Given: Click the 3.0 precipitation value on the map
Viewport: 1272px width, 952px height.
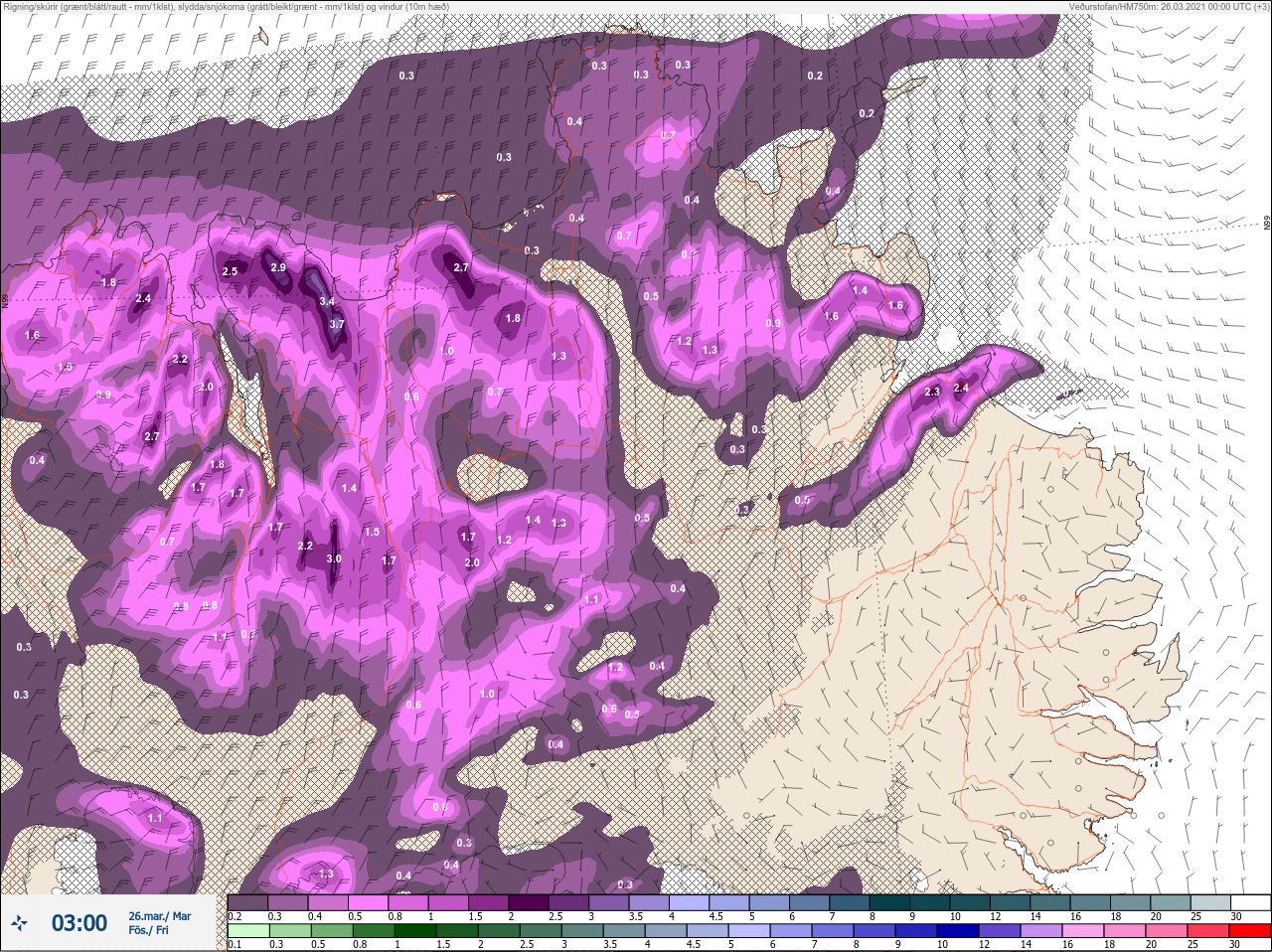Looking at the screenshot, I should (334, 559).
